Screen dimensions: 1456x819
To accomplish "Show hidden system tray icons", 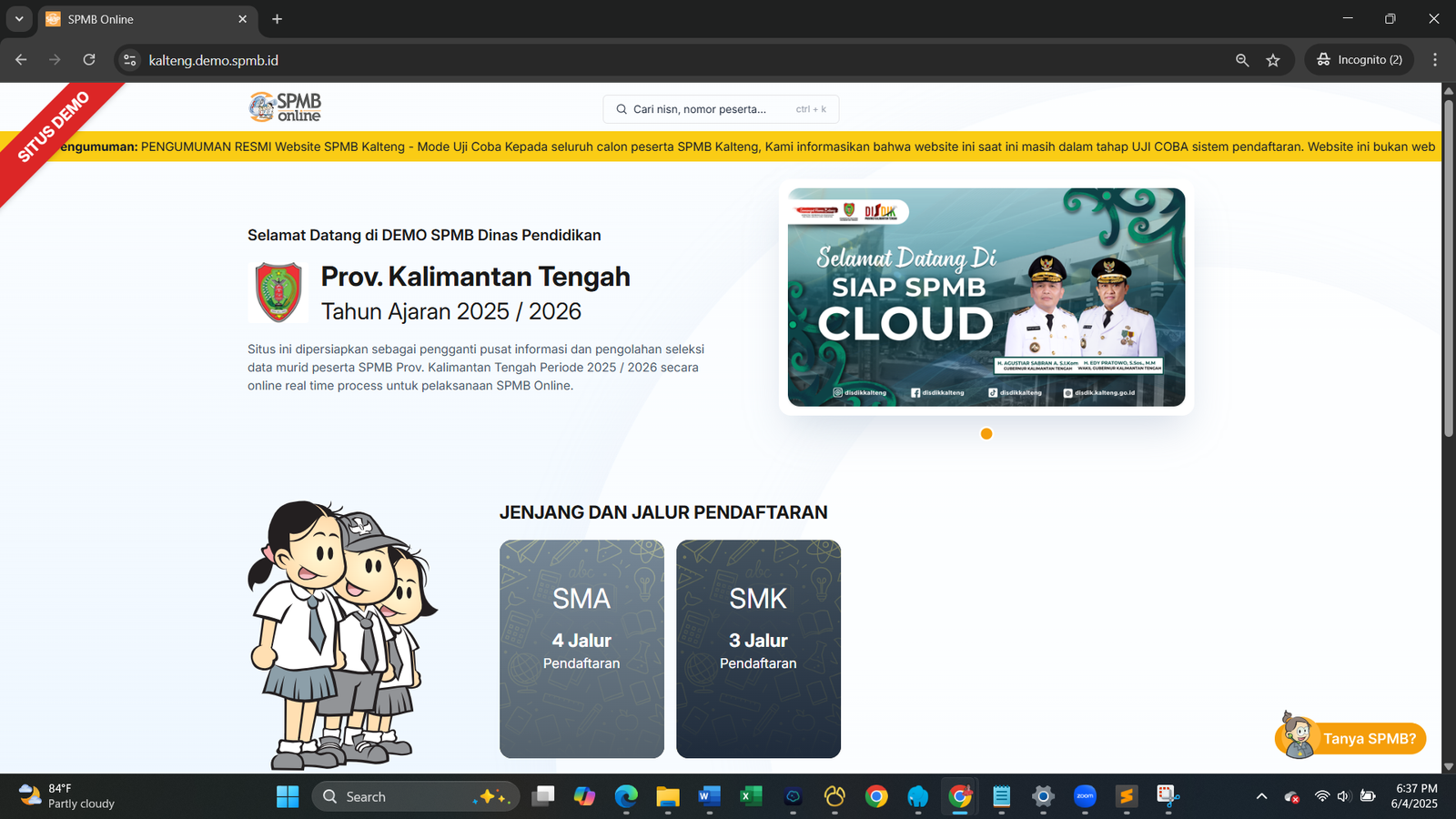I will (x=1261, y=797).
